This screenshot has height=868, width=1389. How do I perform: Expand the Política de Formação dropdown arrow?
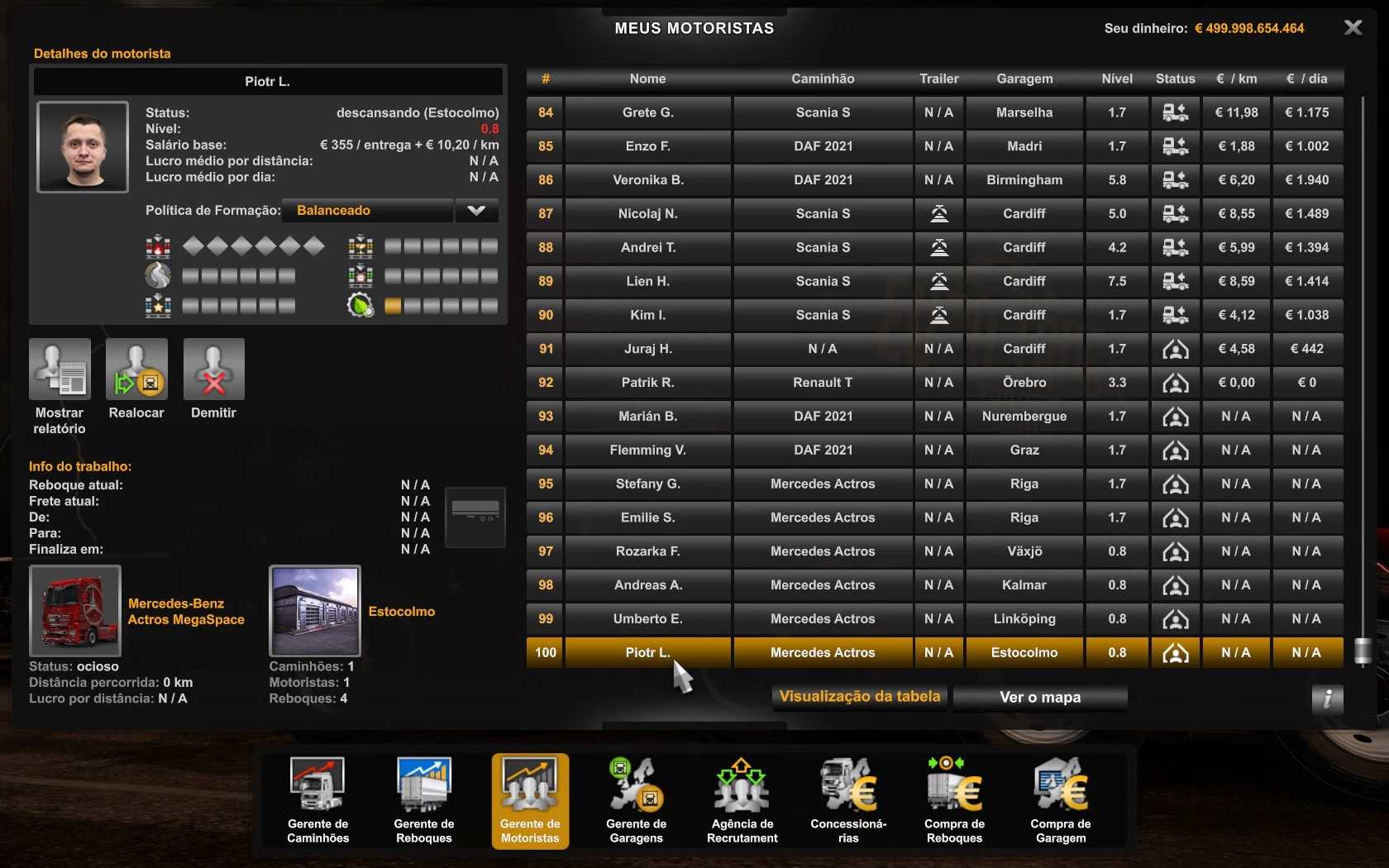(476, 211)
